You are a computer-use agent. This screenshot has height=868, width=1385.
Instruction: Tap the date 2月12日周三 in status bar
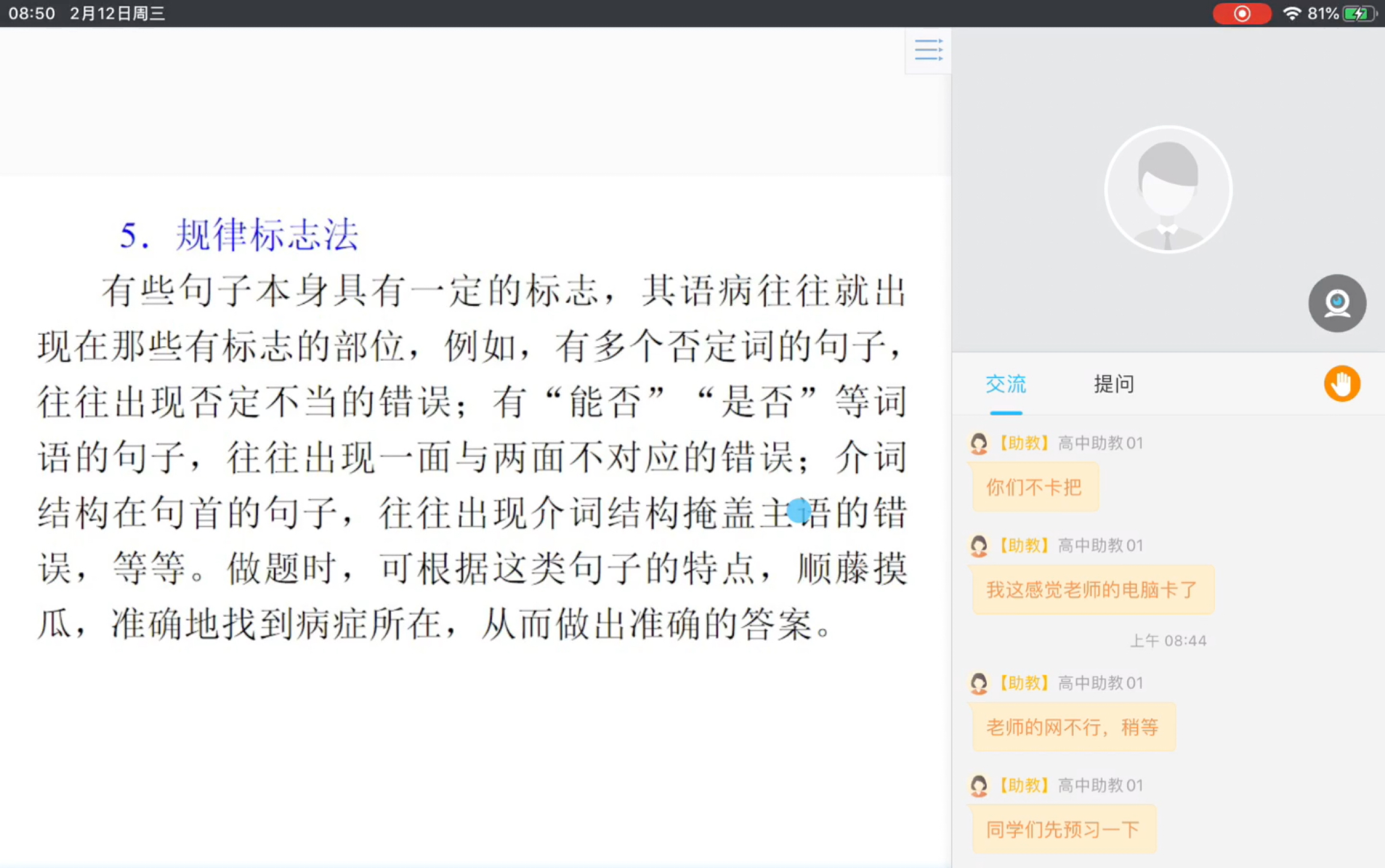[117, 13]
